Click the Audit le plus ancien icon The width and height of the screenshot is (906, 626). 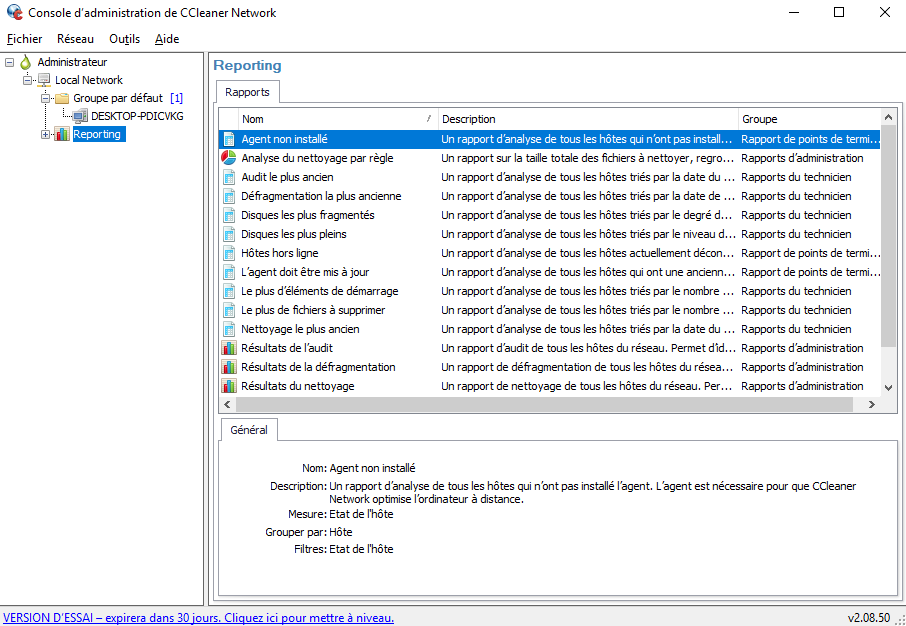(x=229, y=177)
